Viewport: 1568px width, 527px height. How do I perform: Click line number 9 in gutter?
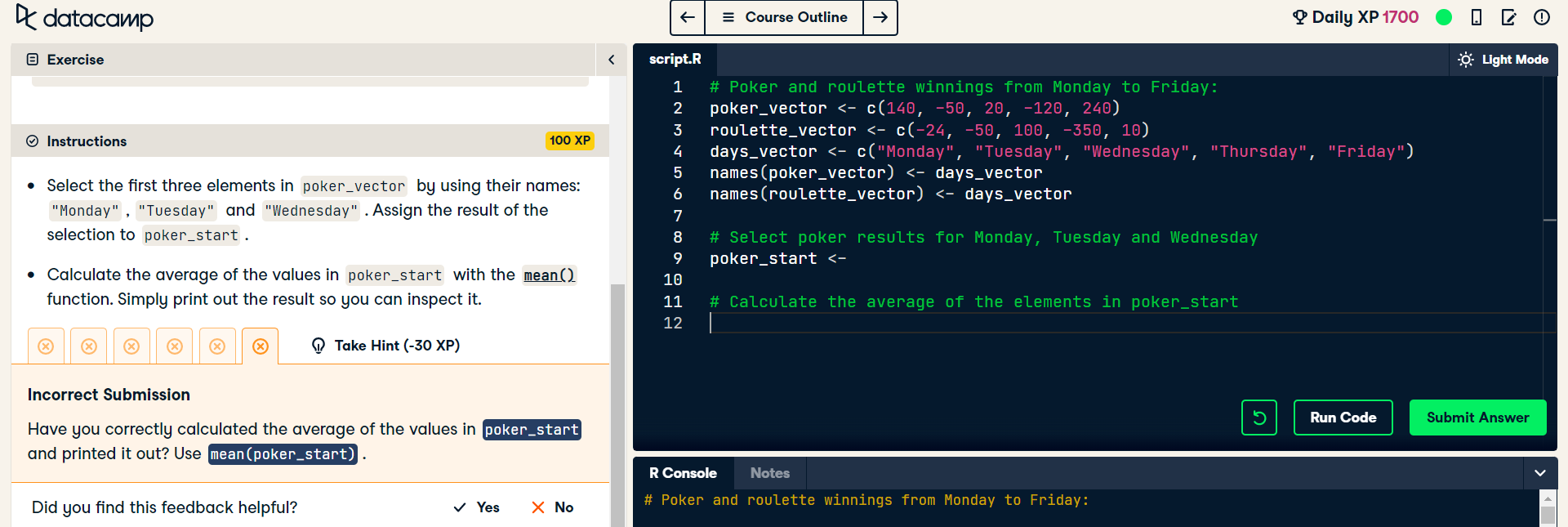tap(677, 259)
